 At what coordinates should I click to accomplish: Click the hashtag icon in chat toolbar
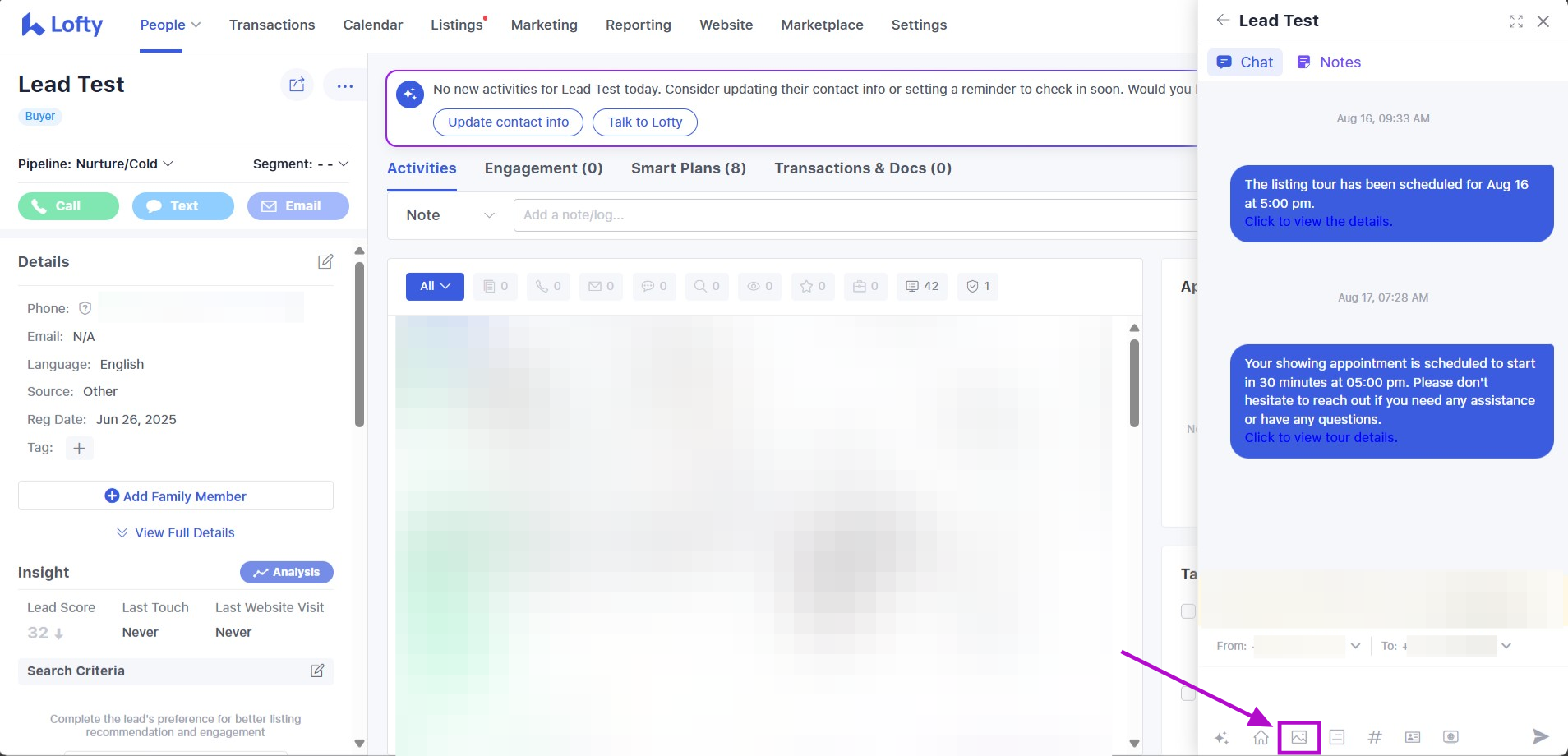1374,737
